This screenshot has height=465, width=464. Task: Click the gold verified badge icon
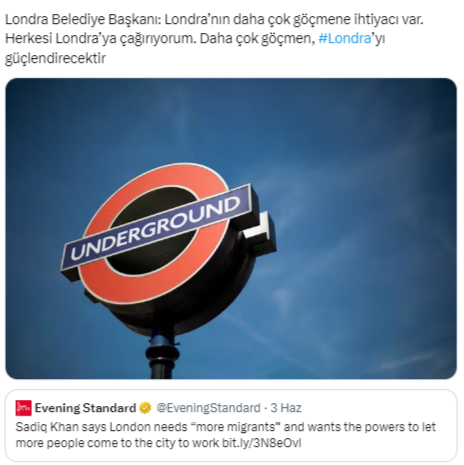(x=145, y=408)
